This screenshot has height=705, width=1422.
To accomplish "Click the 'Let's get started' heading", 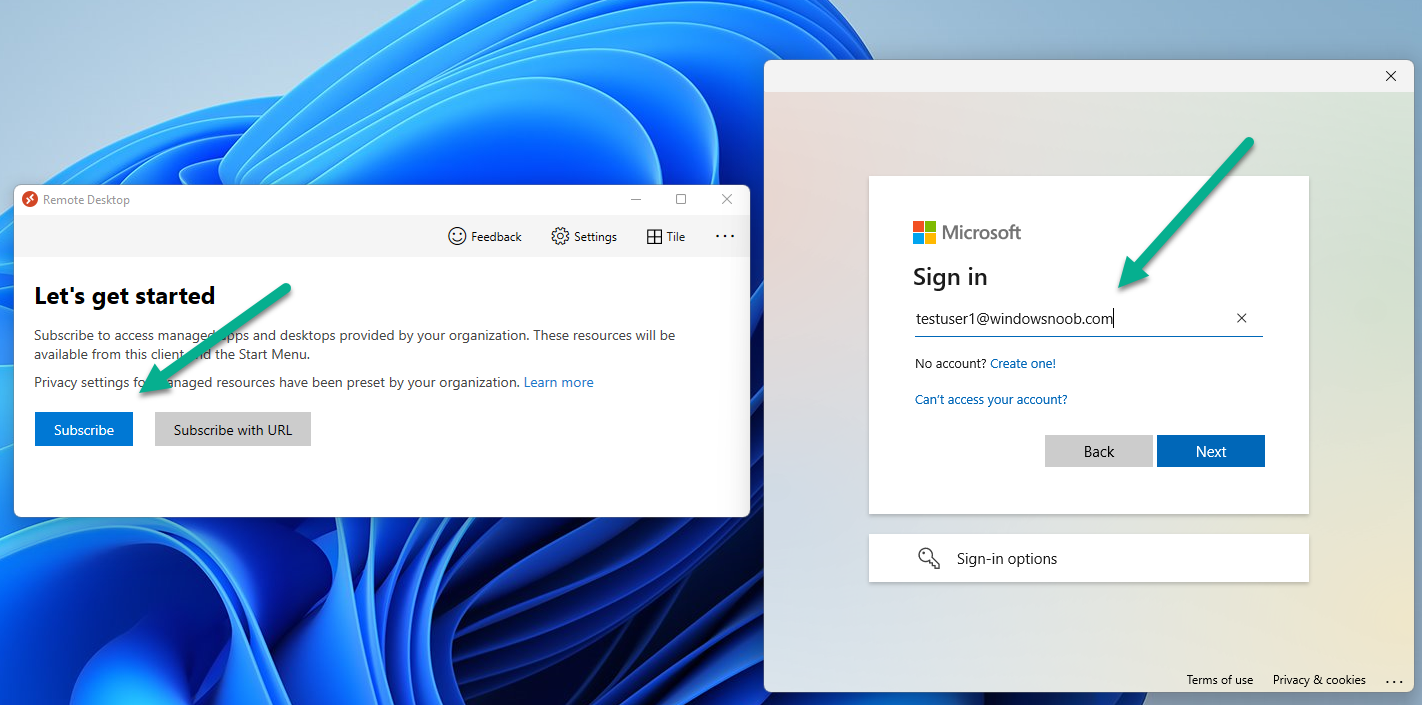I will 125,296.
